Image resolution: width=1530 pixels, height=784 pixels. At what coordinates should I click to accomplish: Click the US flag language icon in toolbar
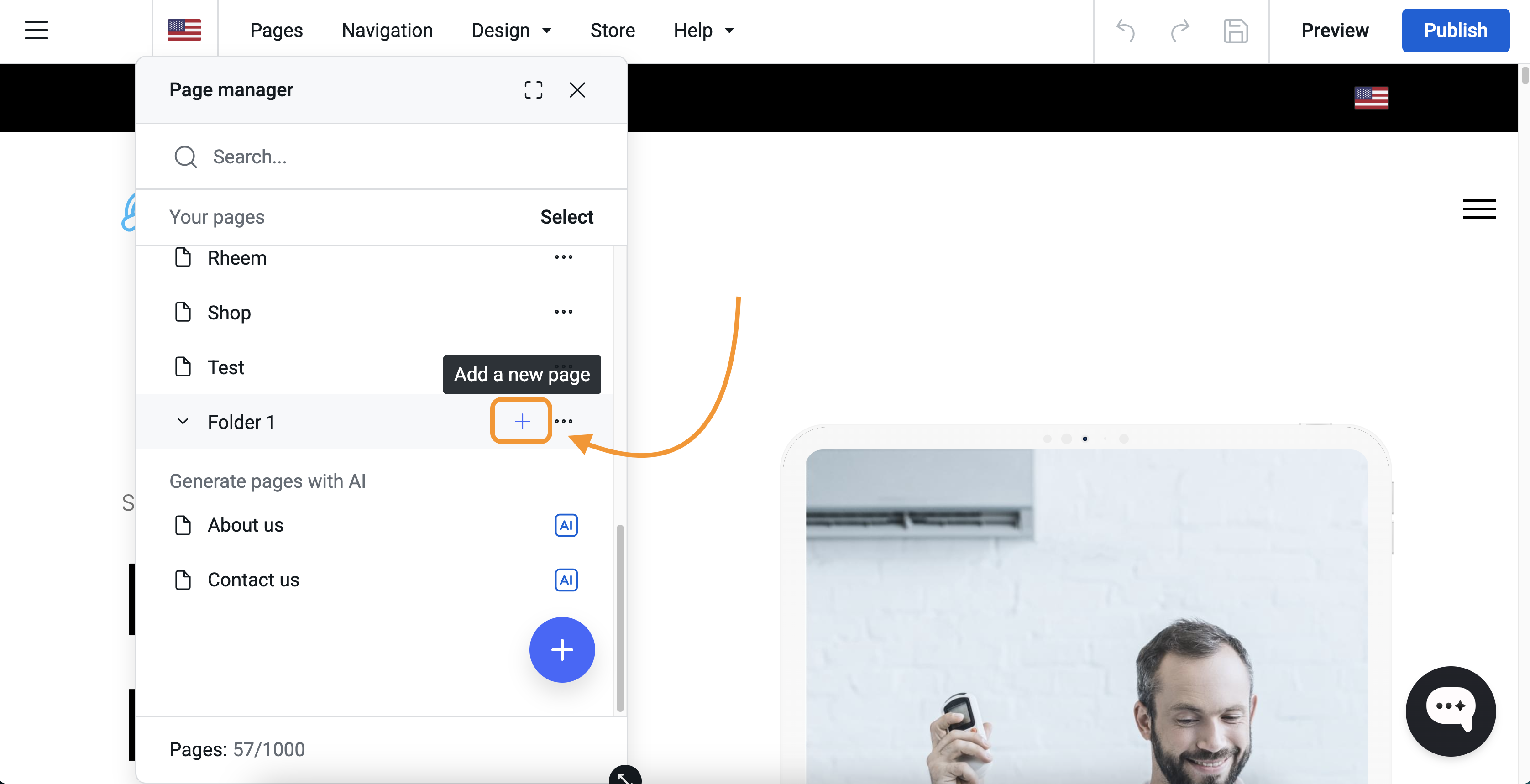coord(184,30)
